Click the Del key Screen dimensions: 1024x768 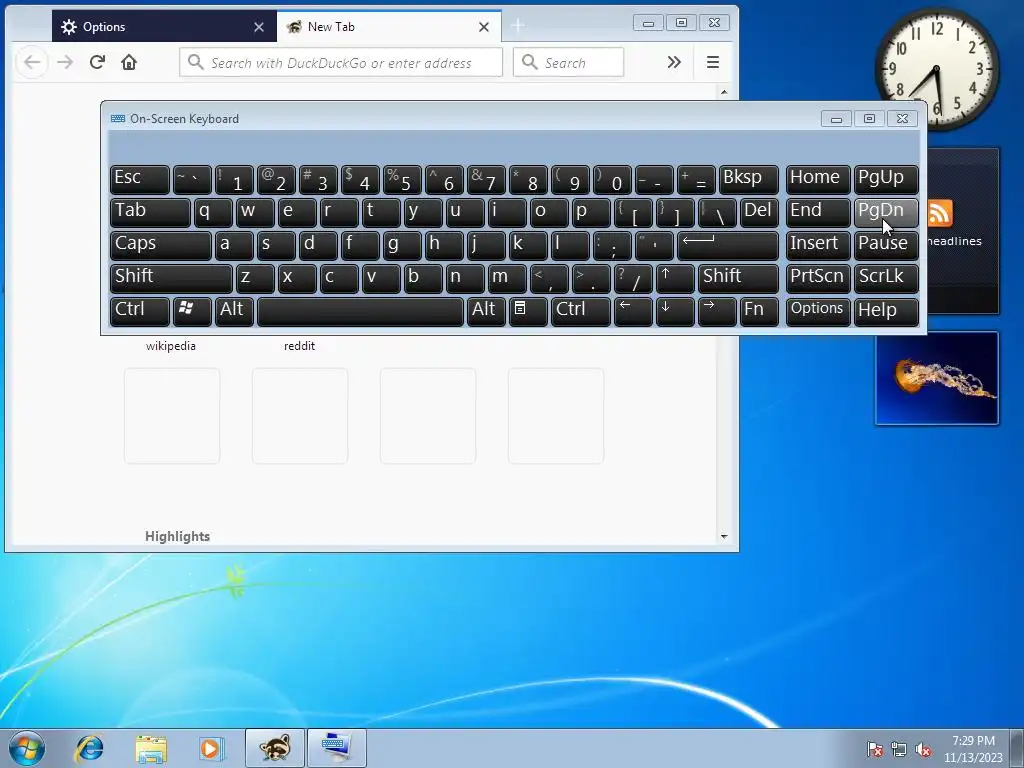pos(759,212)
